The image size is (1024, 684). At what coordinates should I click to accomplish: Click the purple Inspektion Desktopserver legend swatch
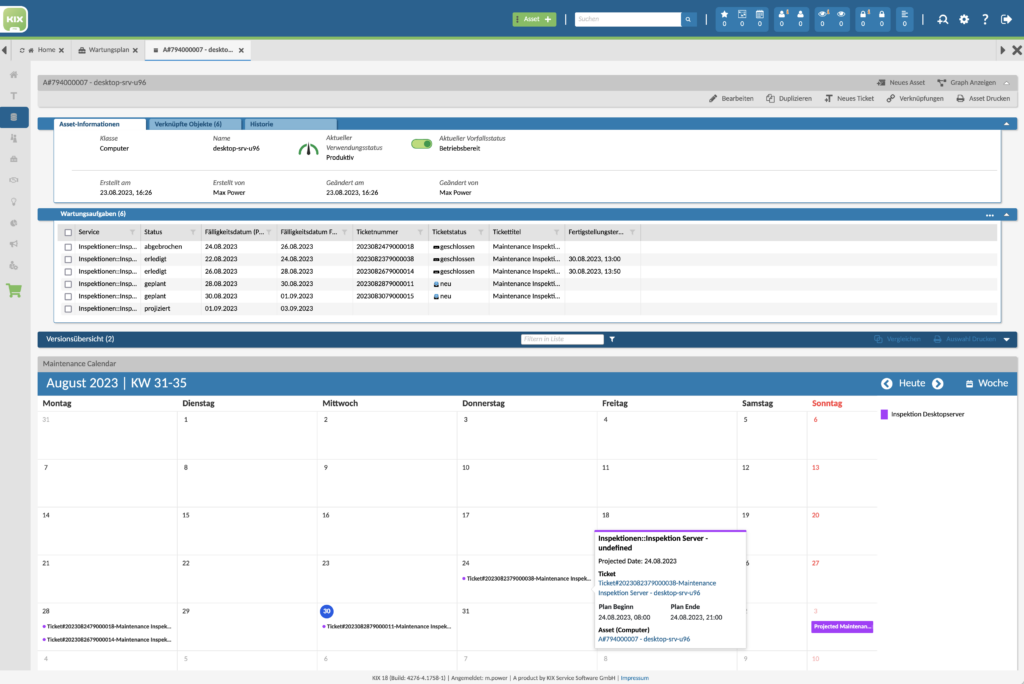(x=884, y=413)
